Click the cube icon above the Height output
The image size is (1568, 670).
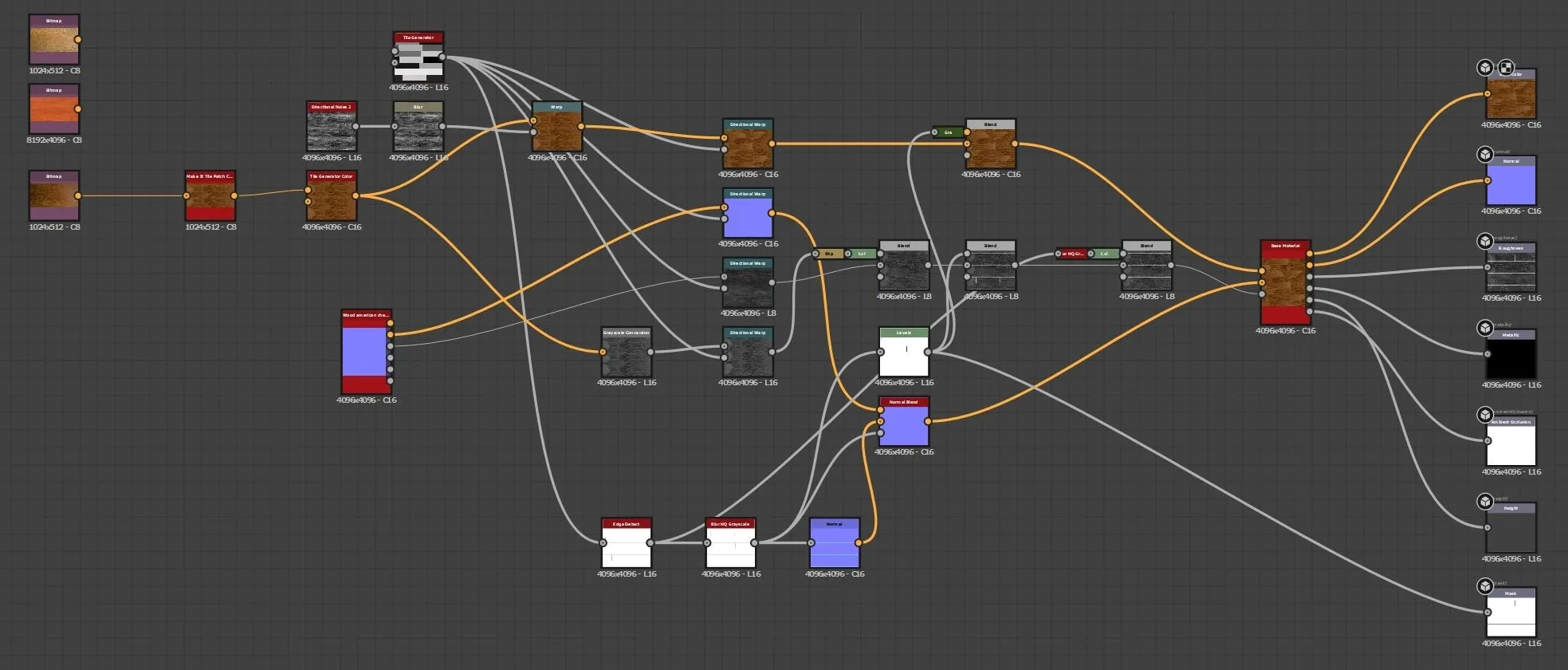point(1485,502)
